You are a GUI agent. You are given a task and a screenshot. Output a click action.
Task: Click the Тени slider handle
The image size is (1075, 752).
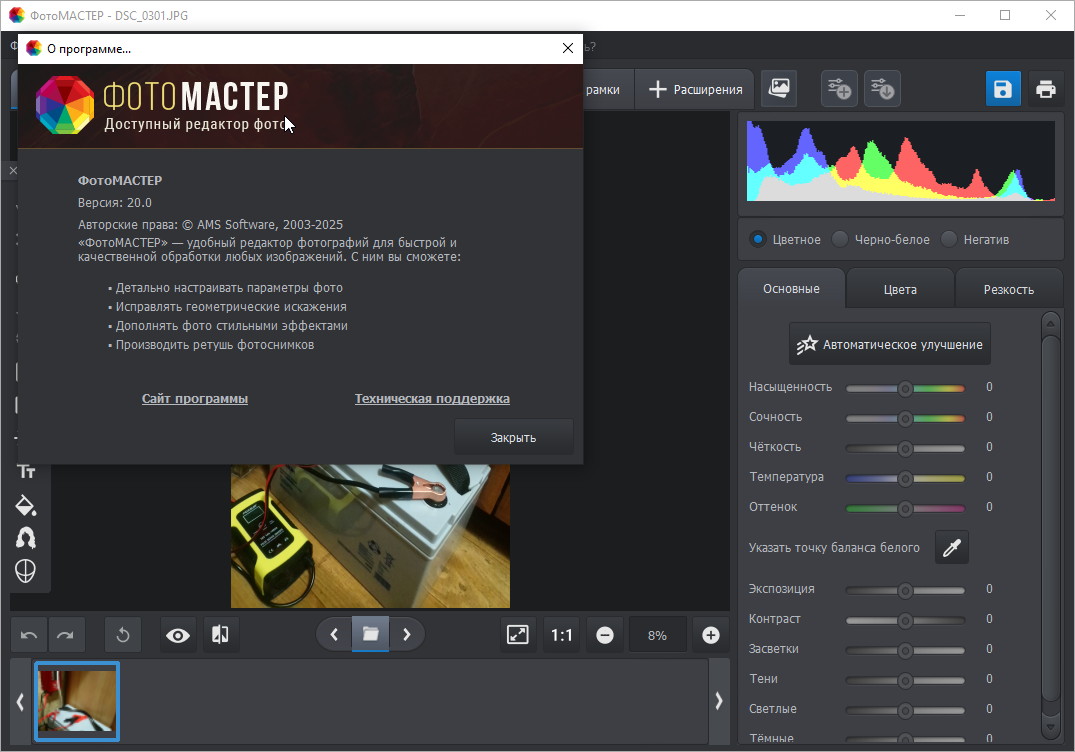point(905,681)
